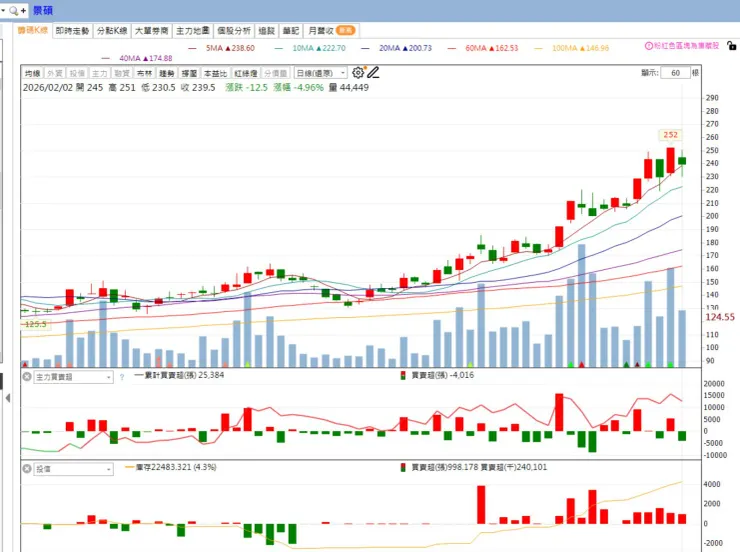This screenshot has width=740, height=552.
Task: Click the 2026/02/02 date text
Action: click(48, 87)
